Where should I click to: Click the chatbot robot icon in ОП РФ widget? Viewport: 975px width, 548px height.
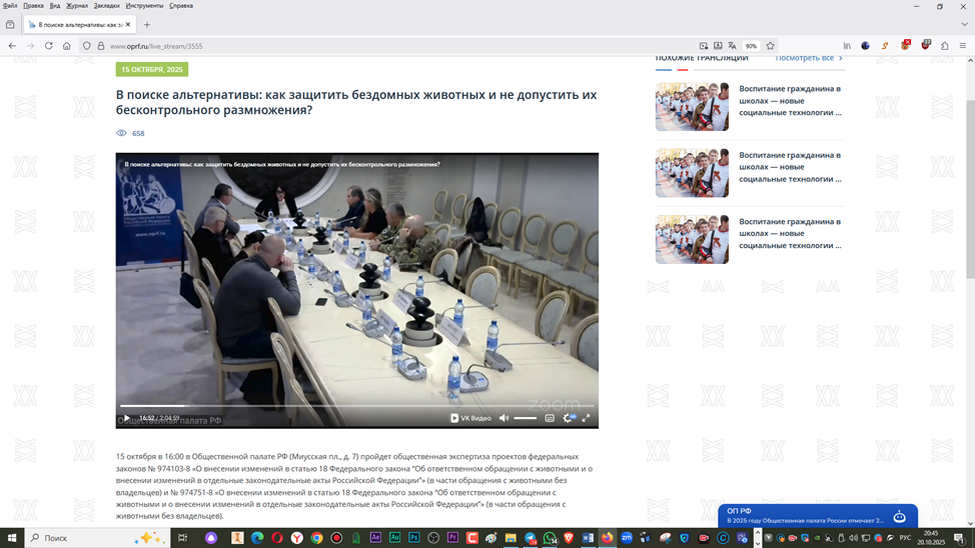(x=899, y=516)
